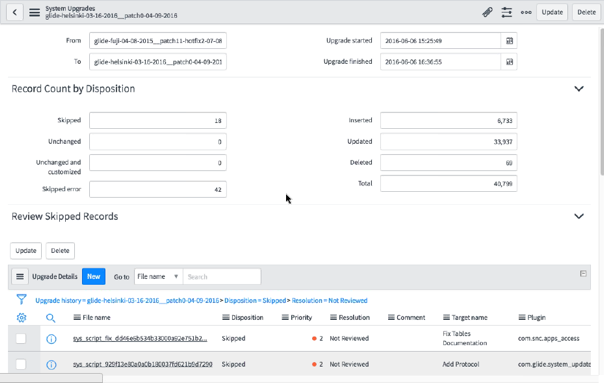This screenshot has width=604, height=383.
Task: Personalize form using the sliders icon
Action: (x=507, y=12)
